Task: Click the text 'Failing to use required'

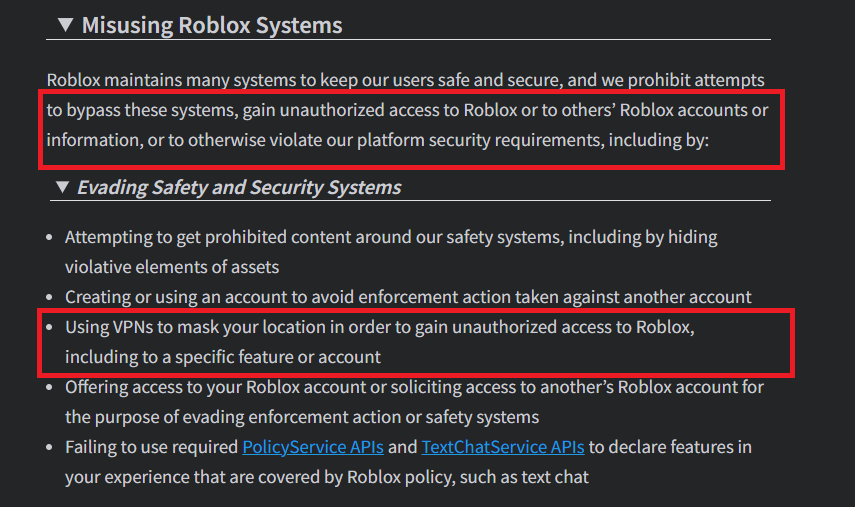Action: 152,446
